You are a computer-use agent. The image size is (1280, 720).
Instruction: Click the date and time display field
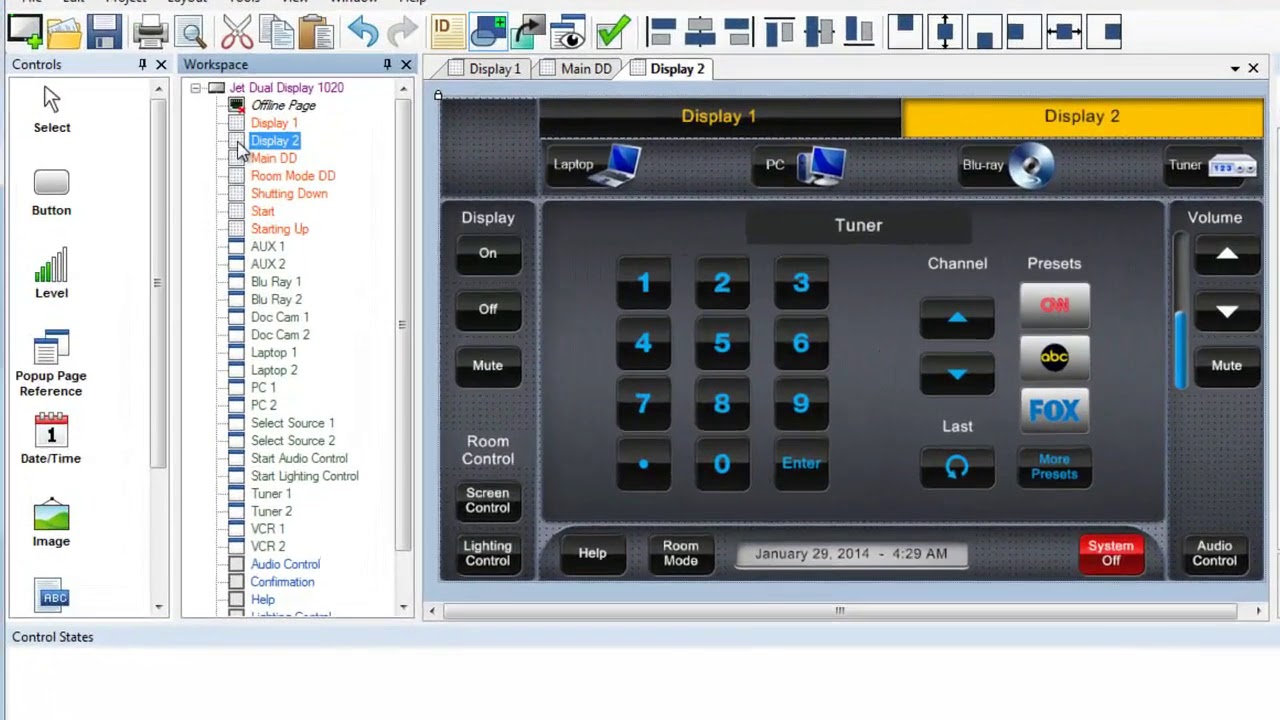click(851, 554)
